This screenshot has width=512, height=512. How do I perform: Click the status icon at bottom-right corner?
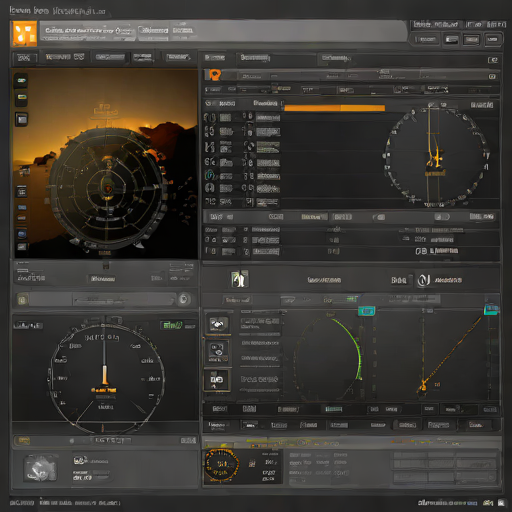(x=501, y=502)
